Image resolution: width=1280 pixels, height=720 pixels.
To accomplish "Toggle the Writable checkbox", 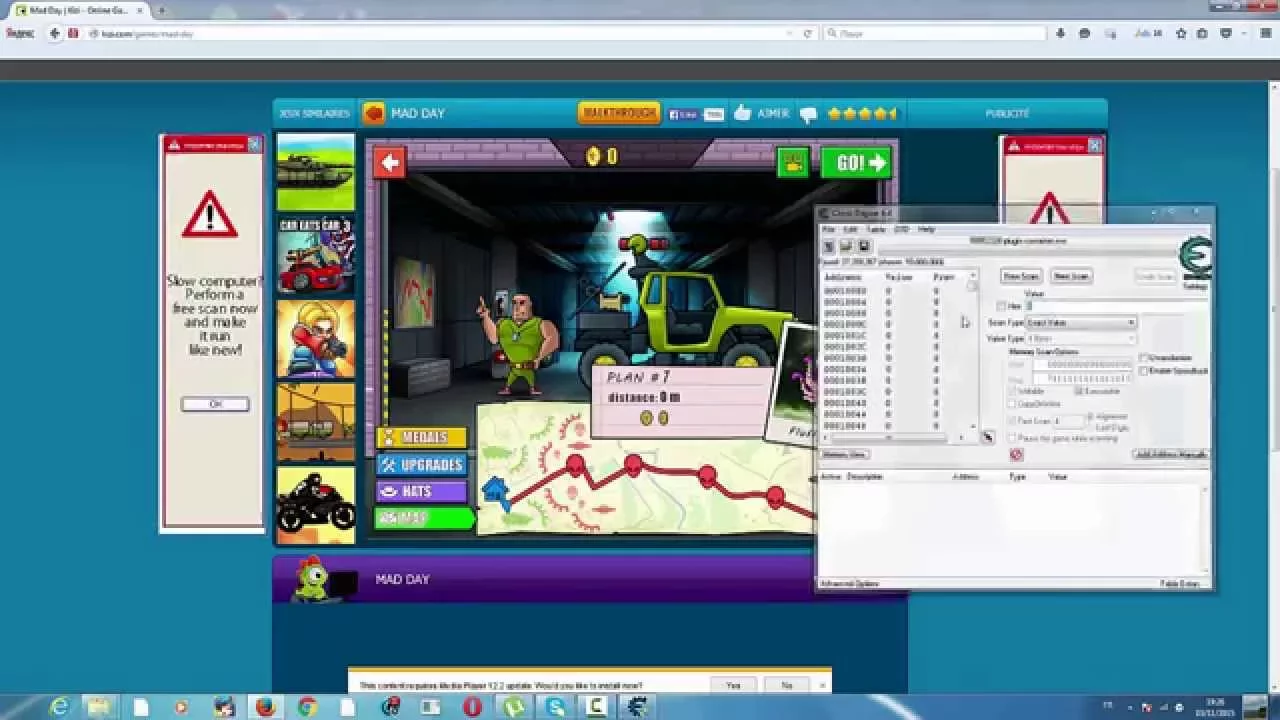I will [1012, 391].
